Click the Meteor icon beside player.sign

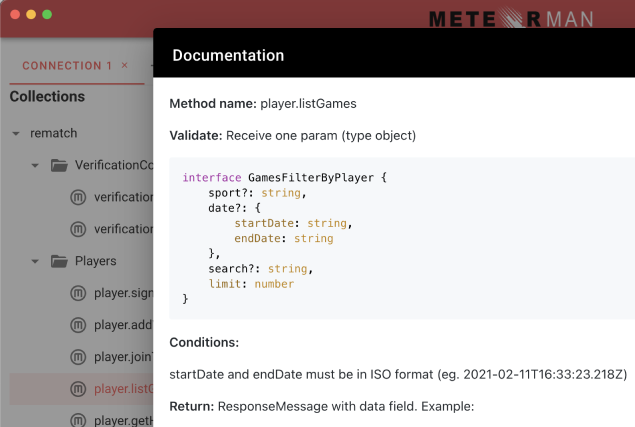click(x=78, y=293)
